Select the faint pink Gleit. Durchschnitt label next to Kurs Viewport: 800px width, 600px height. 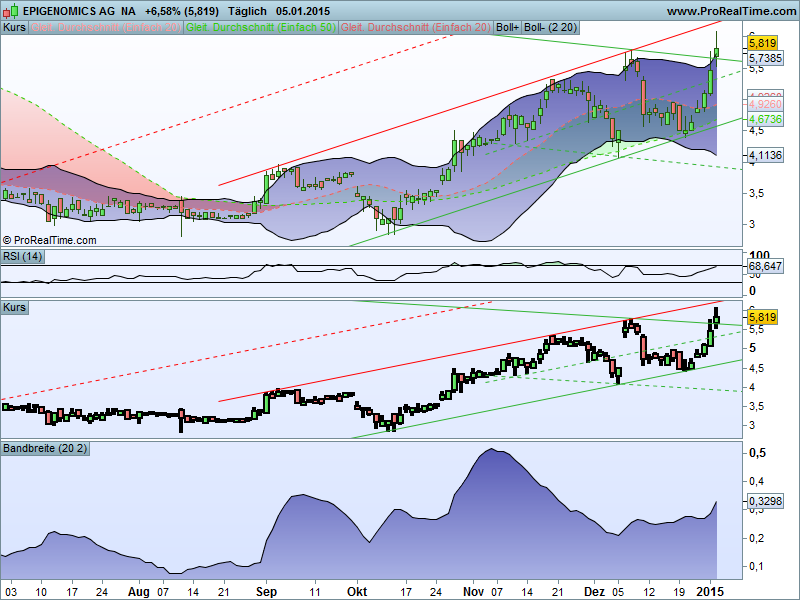[x=106, y=27]
